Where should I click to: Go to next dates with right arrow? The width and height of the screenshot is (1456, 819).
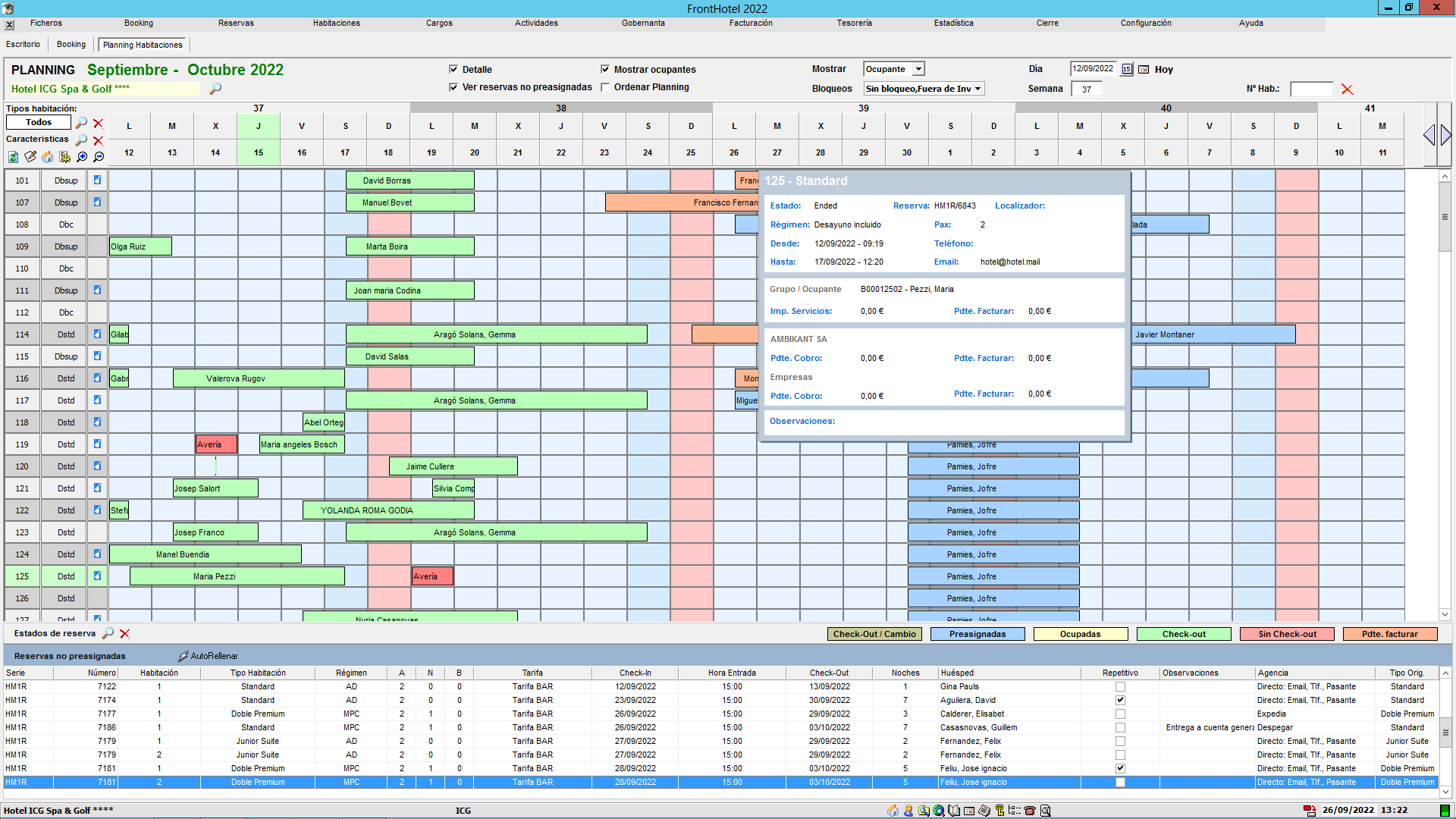pyautogui.click(x=1445, y=136)
